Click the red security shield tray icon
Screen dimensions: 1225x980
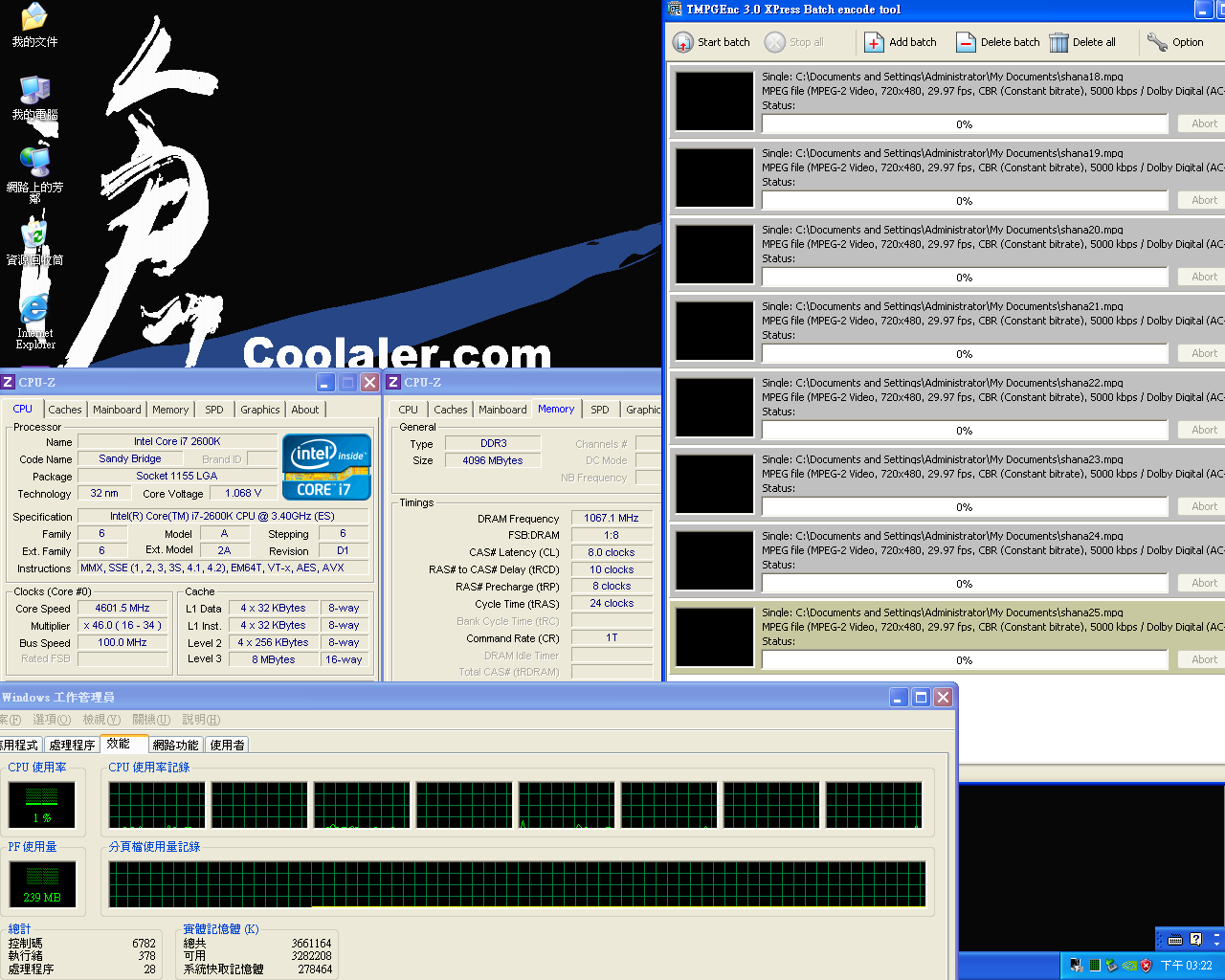(1146, 966)
